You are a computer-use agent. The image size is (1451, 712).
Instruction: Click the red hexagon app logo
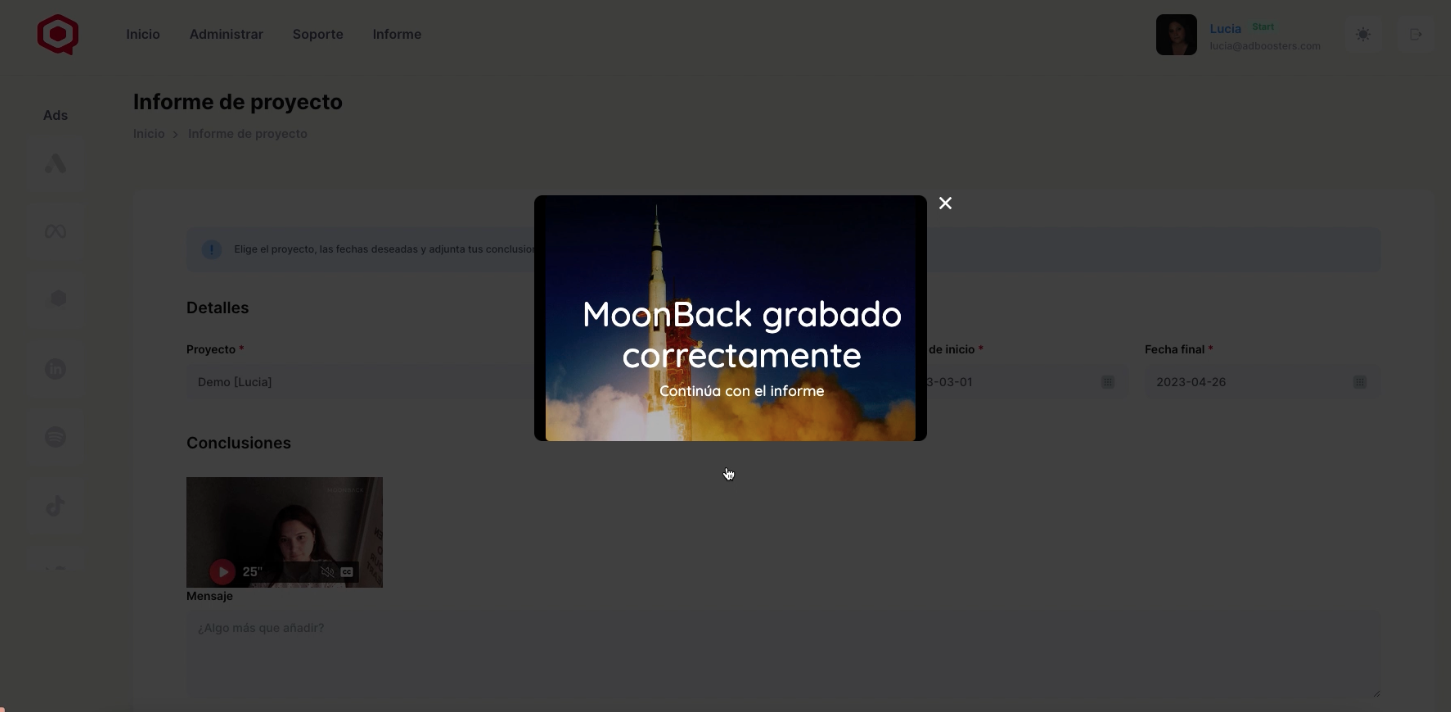58,35
